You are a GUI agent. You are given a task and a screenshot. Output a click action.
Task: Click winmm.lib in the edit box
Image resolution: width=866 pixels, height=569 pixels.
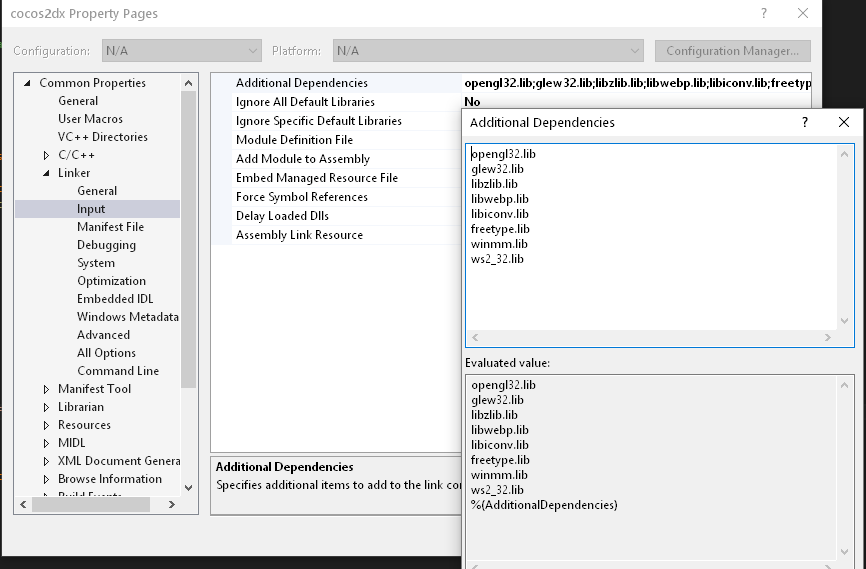pos(499,244)
